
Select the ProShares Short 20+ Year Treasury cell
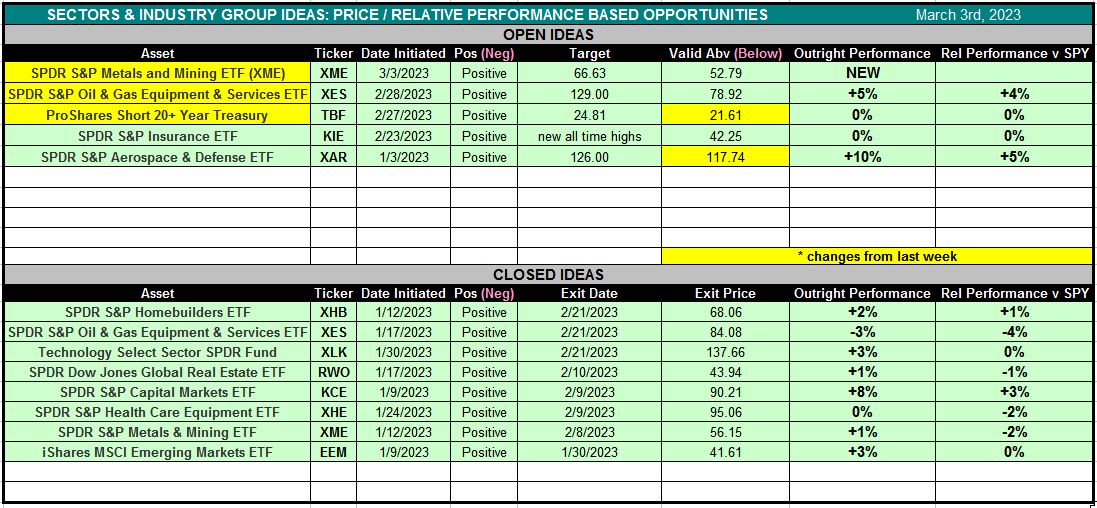157,115
